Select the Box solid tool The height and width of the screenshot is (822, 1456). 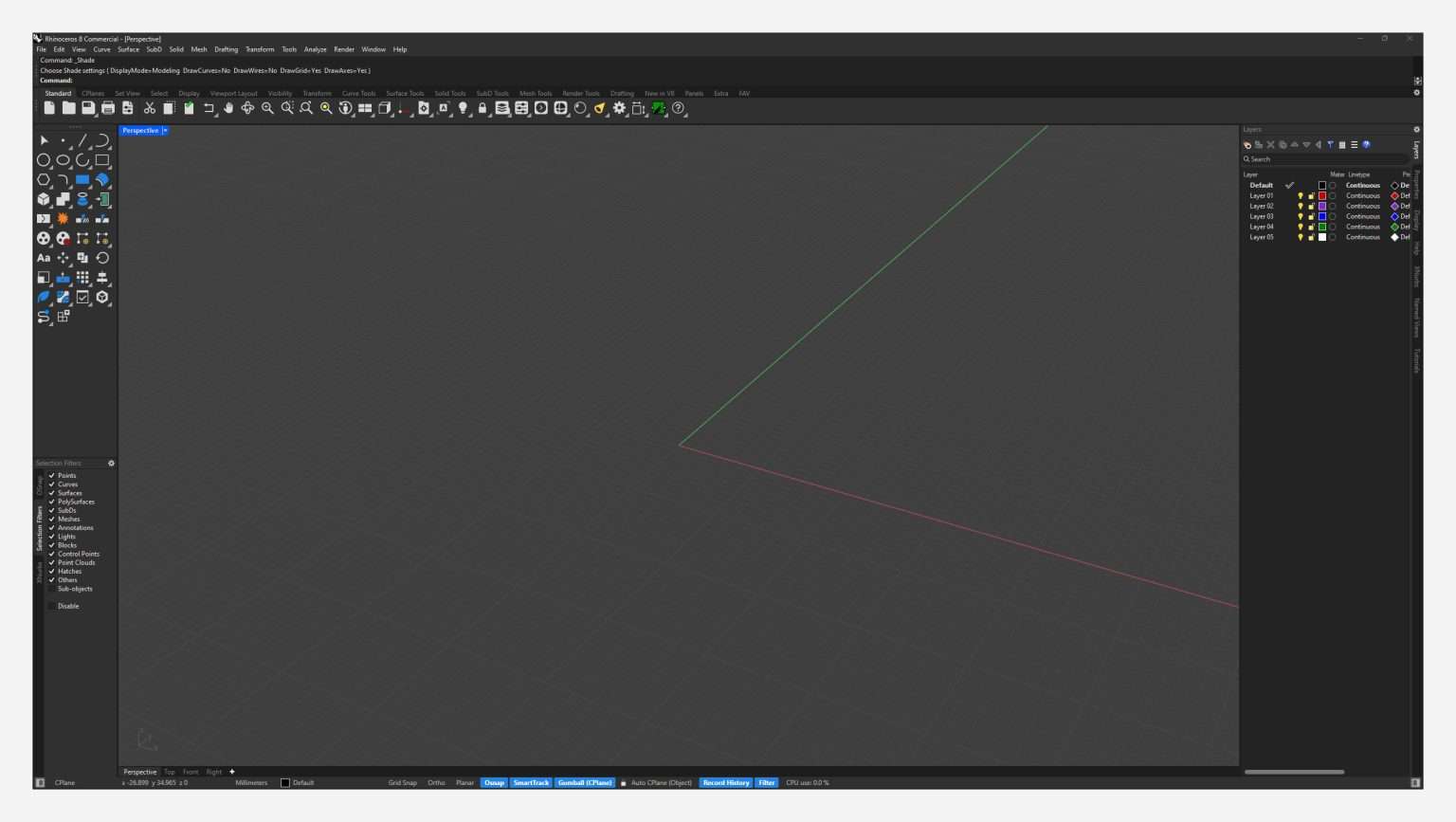44,199
